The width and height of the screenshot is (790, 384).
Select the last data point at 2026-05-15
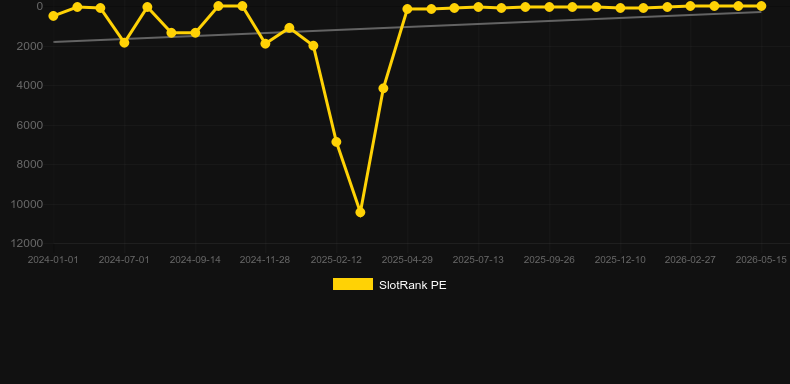point(761,6)
